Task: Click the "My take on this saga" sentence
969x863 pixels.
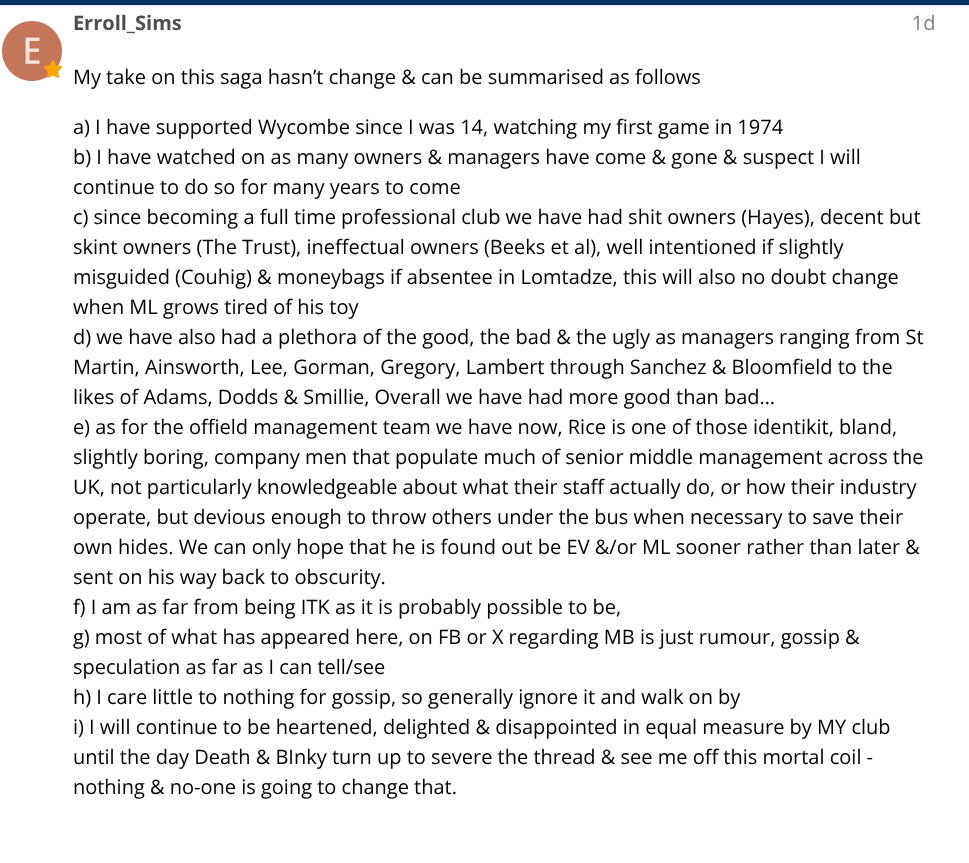Action: click(x=386, y=77)
